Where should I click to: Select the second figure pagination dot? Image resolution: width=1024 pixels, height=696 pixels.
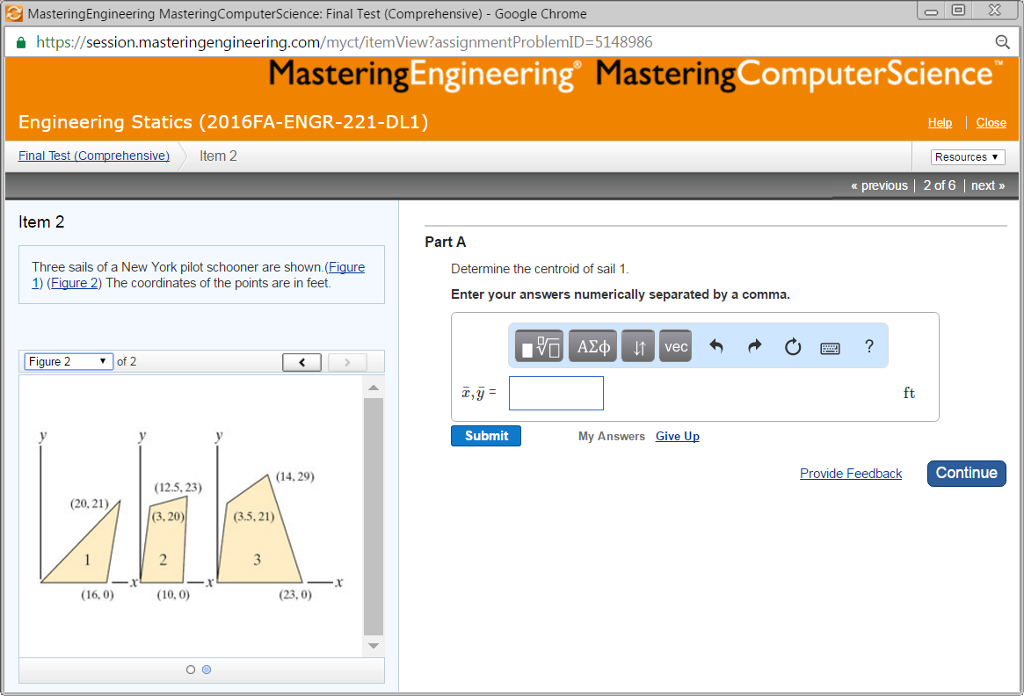[207, 669]
